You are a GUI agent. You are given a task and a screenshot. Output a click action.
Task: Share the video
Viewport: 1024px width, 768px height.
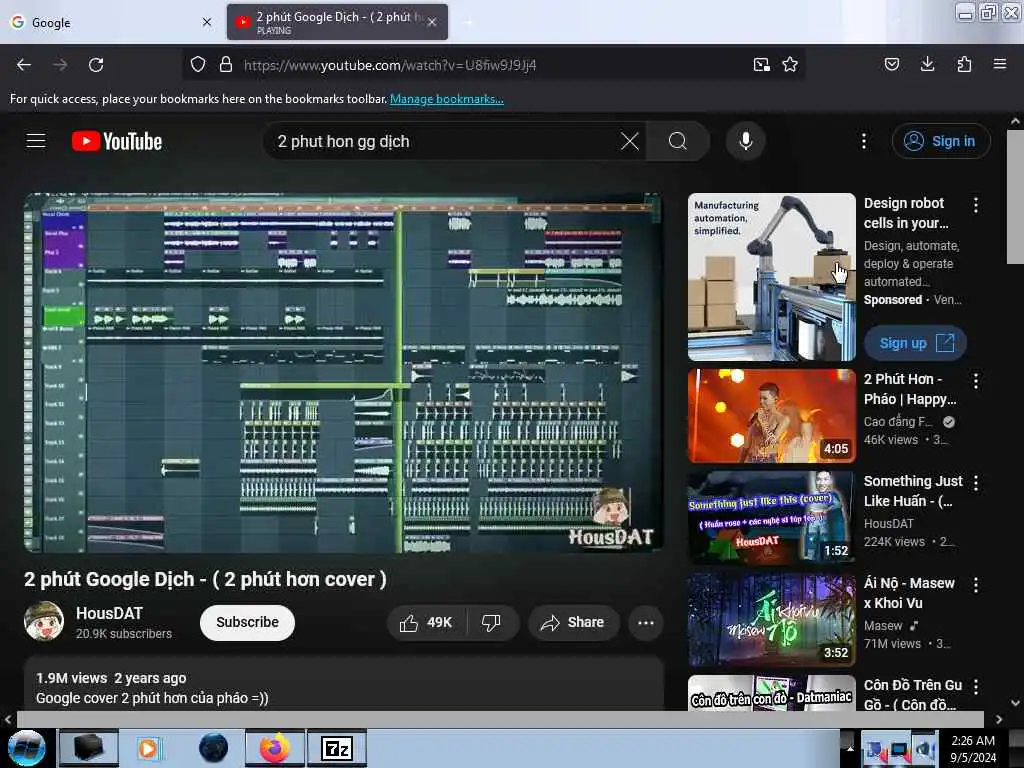click(573, 623)
